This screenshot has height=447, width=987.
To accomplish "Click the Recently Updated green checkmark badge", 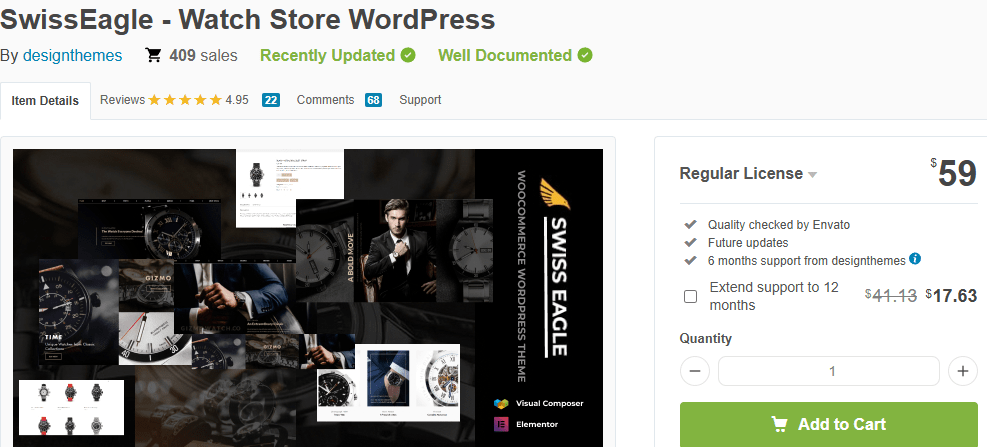I will [408, 55].
